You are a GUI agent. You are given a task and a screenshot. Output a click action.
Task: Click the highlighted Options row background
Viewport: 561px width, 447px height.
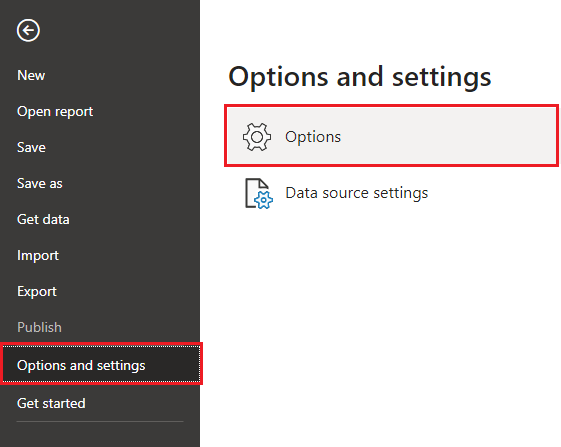click(392, 136)
